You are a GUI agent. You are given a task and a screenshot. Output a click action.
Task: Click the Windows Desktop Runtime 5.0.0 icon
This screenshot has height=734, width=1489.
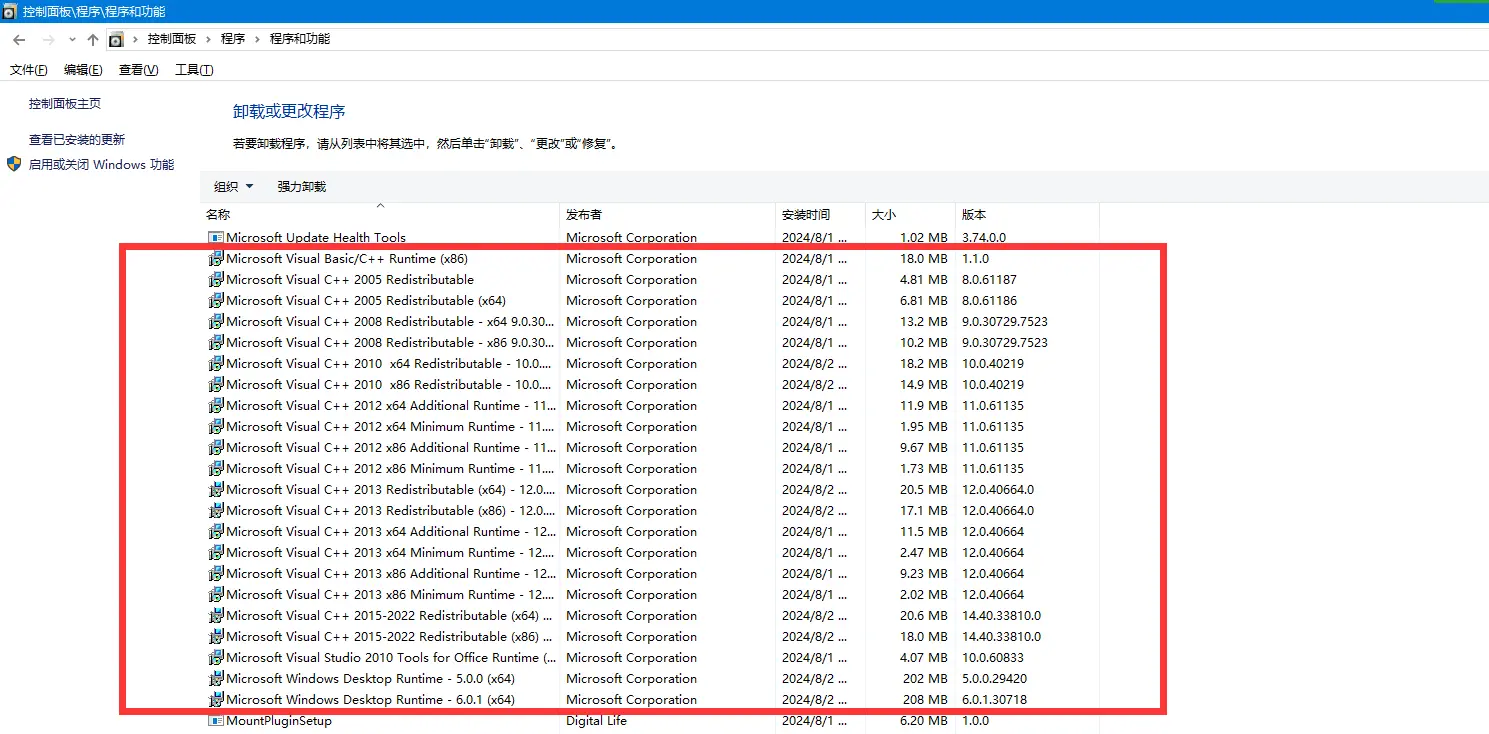pos(216,679)
